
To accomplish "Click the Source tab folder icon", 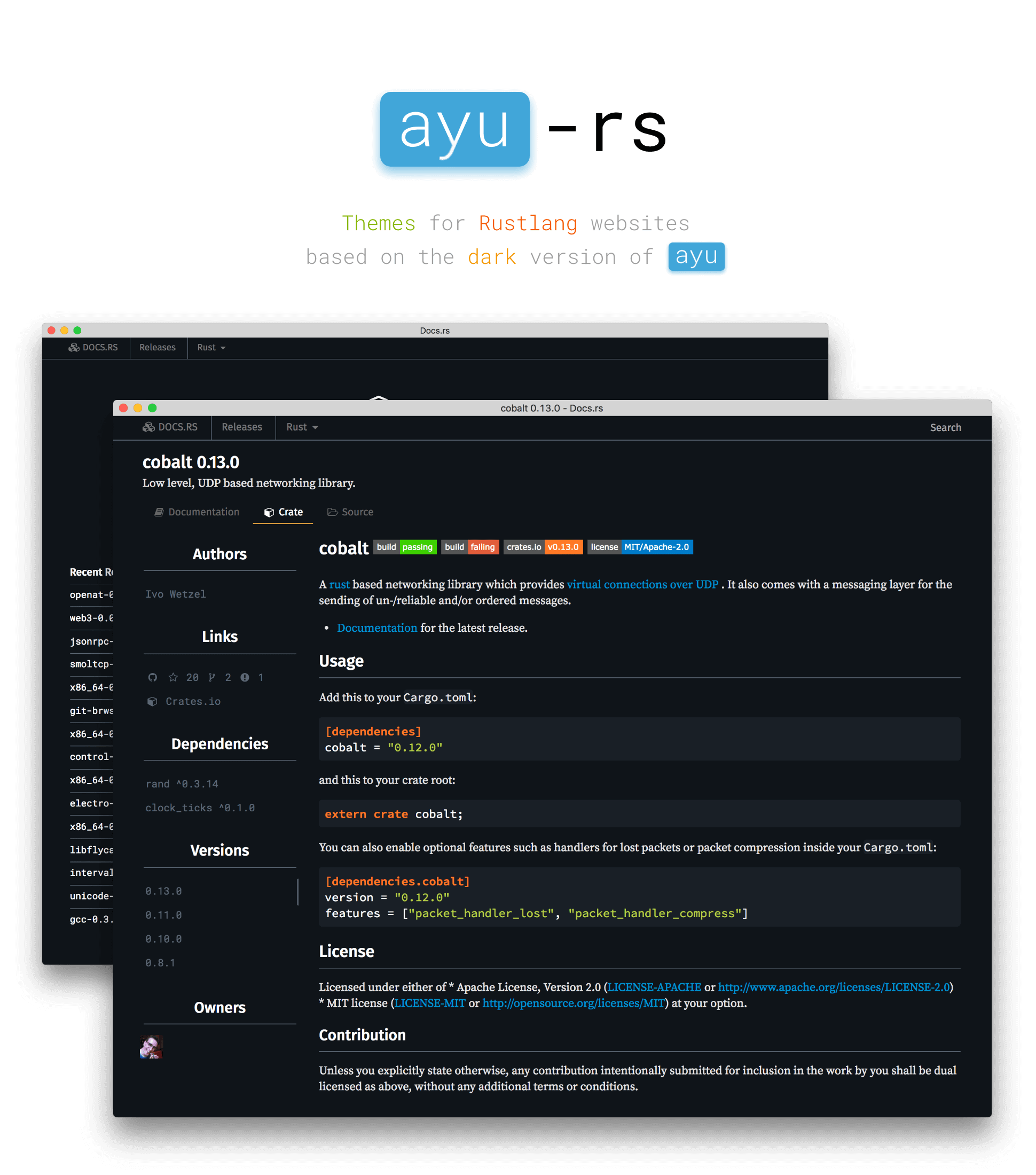I will coord(332,512).
